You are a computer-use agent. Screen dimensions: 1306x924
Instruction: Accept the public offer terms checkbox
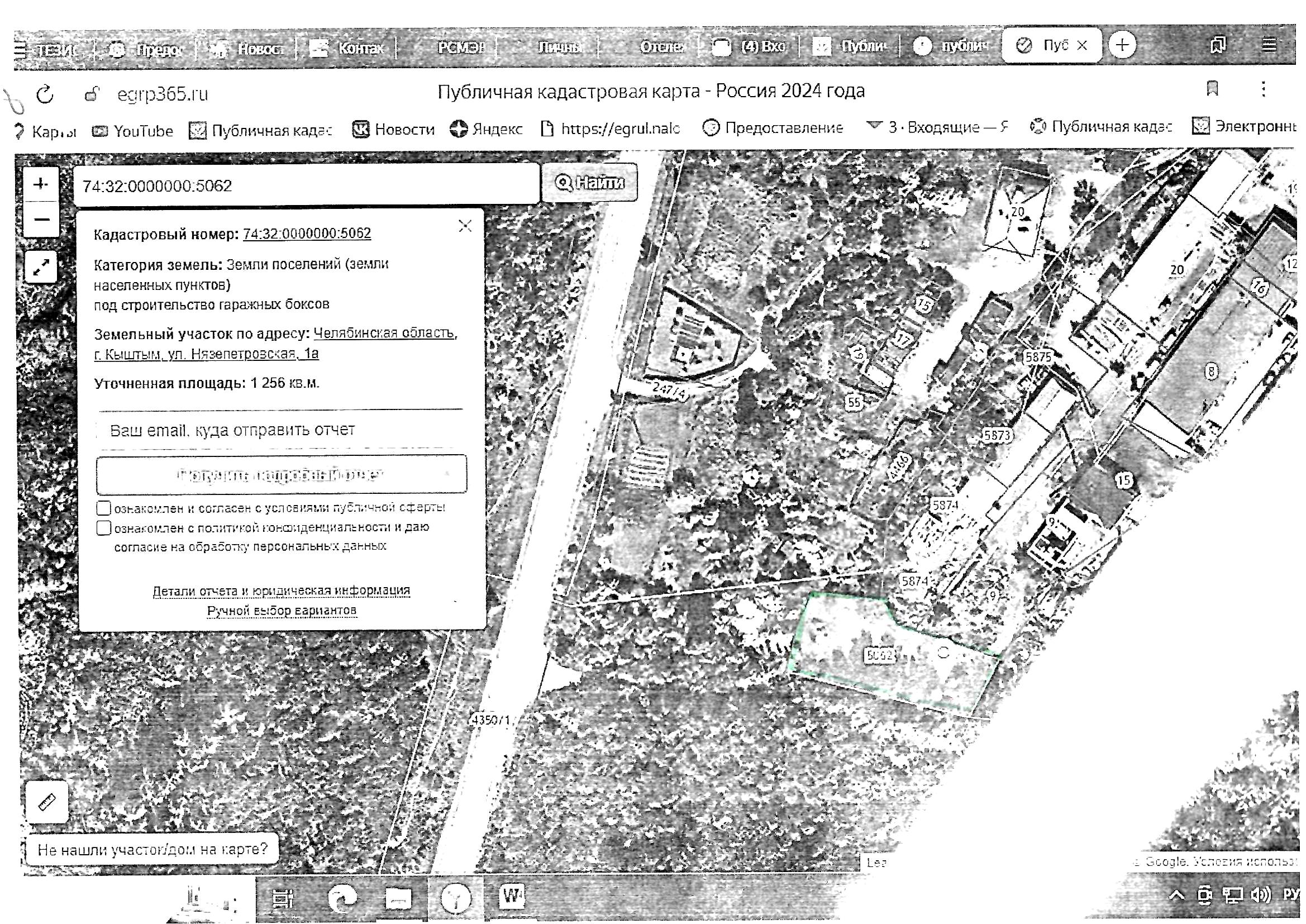(103, 508)
